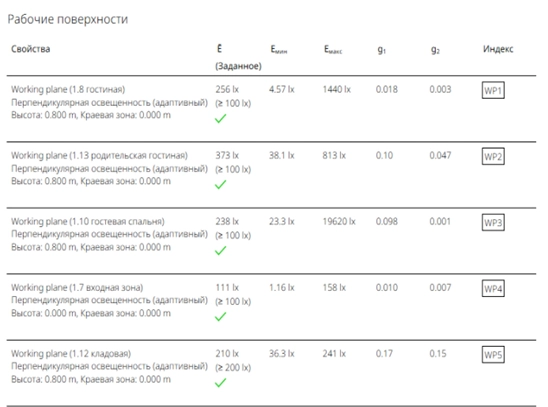Select Working plane (1.12 кладовая)

71,354
